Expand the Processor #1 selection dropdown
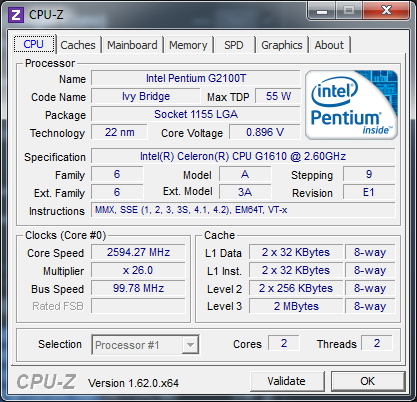Image resolution: width=417 pixels, height=402 pixels. [x=190, y=345]
